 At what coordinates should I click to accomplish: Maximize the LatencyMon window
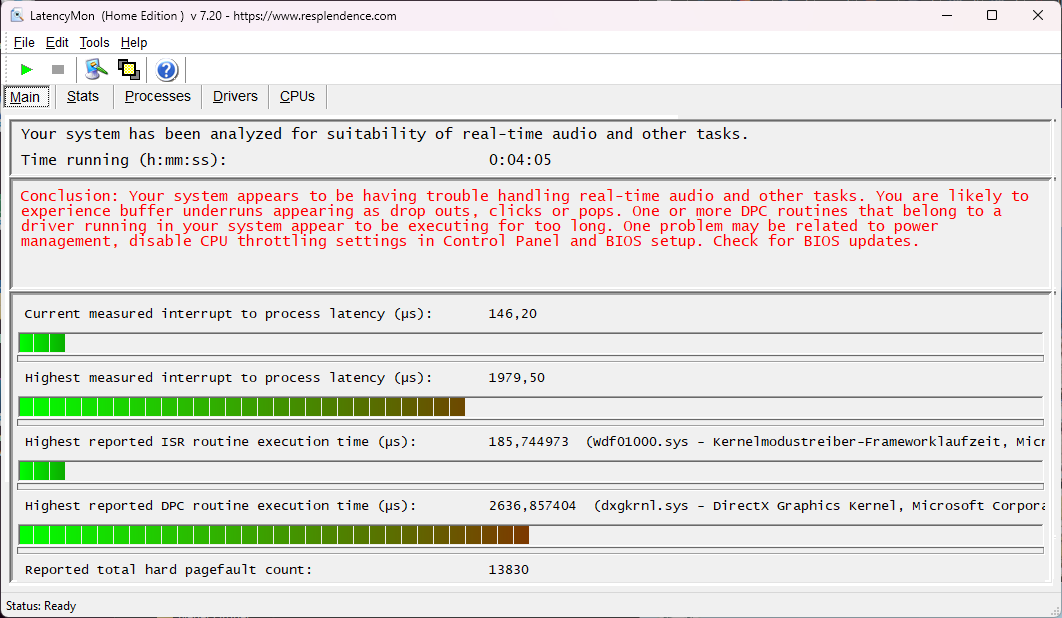pos(992,16)
